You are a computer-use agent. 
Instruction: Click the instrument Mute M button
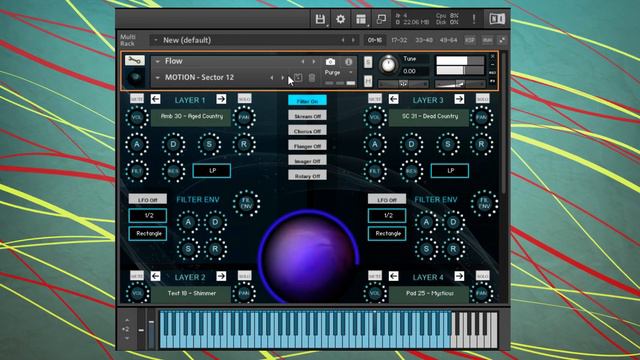(368, 81)
